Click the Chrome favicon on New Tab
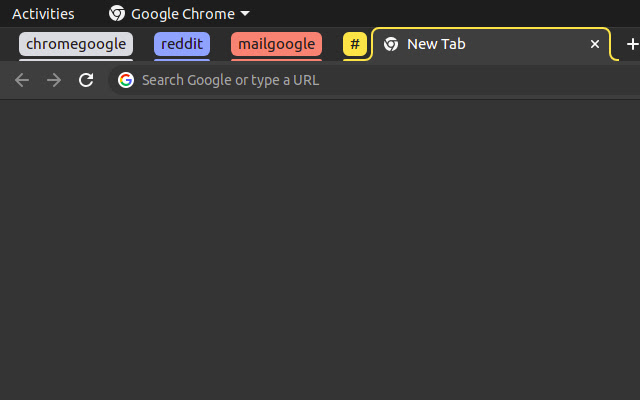This screenshot has height=400, width=640. [x=391, y=44]
